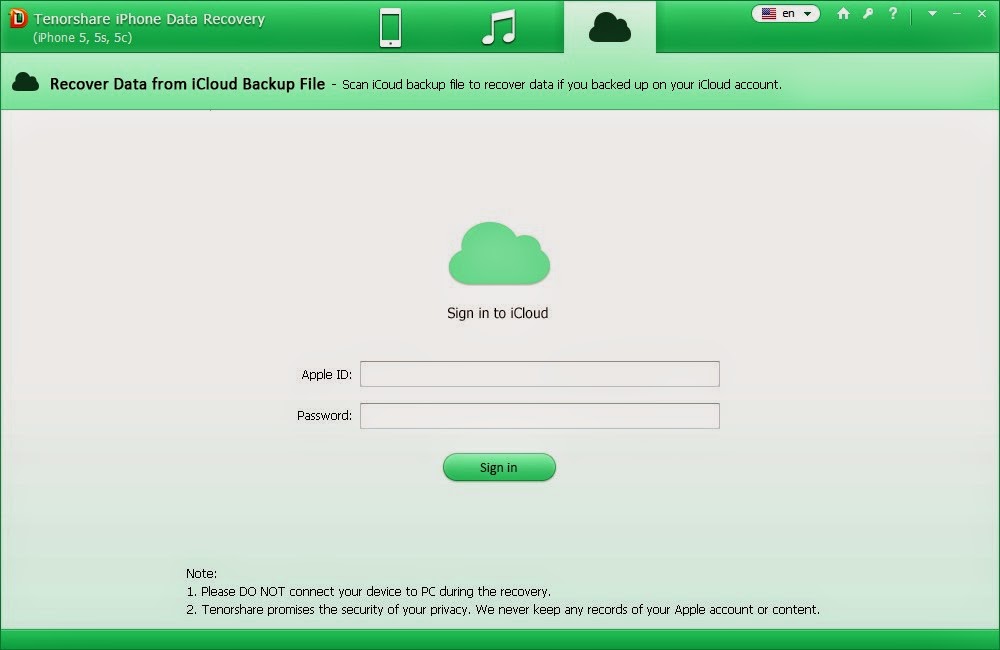Click the US flag in language selector

(x=769, y=13)
